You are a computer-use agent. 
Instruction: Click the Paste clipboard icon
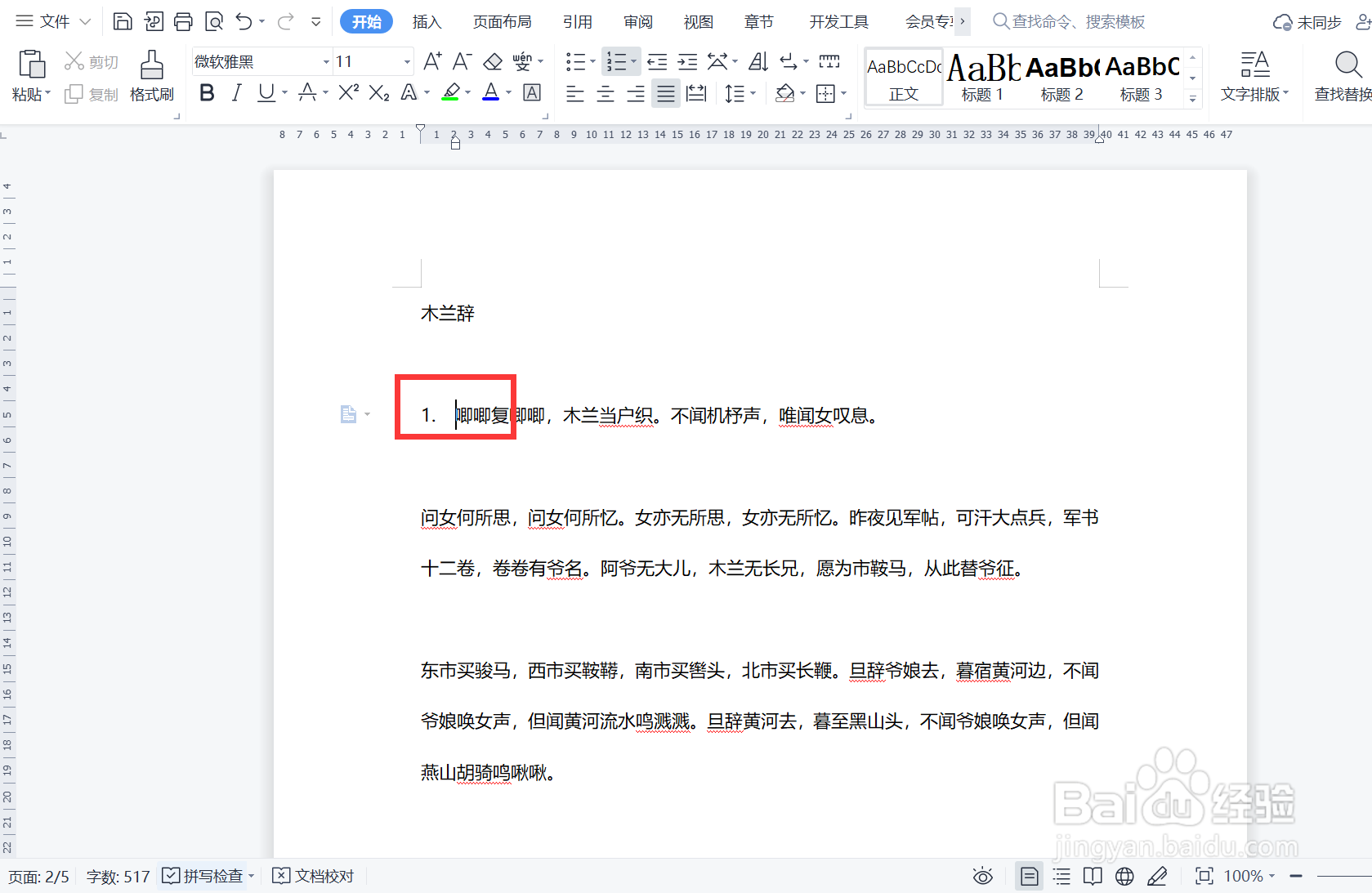click(32, 64)
